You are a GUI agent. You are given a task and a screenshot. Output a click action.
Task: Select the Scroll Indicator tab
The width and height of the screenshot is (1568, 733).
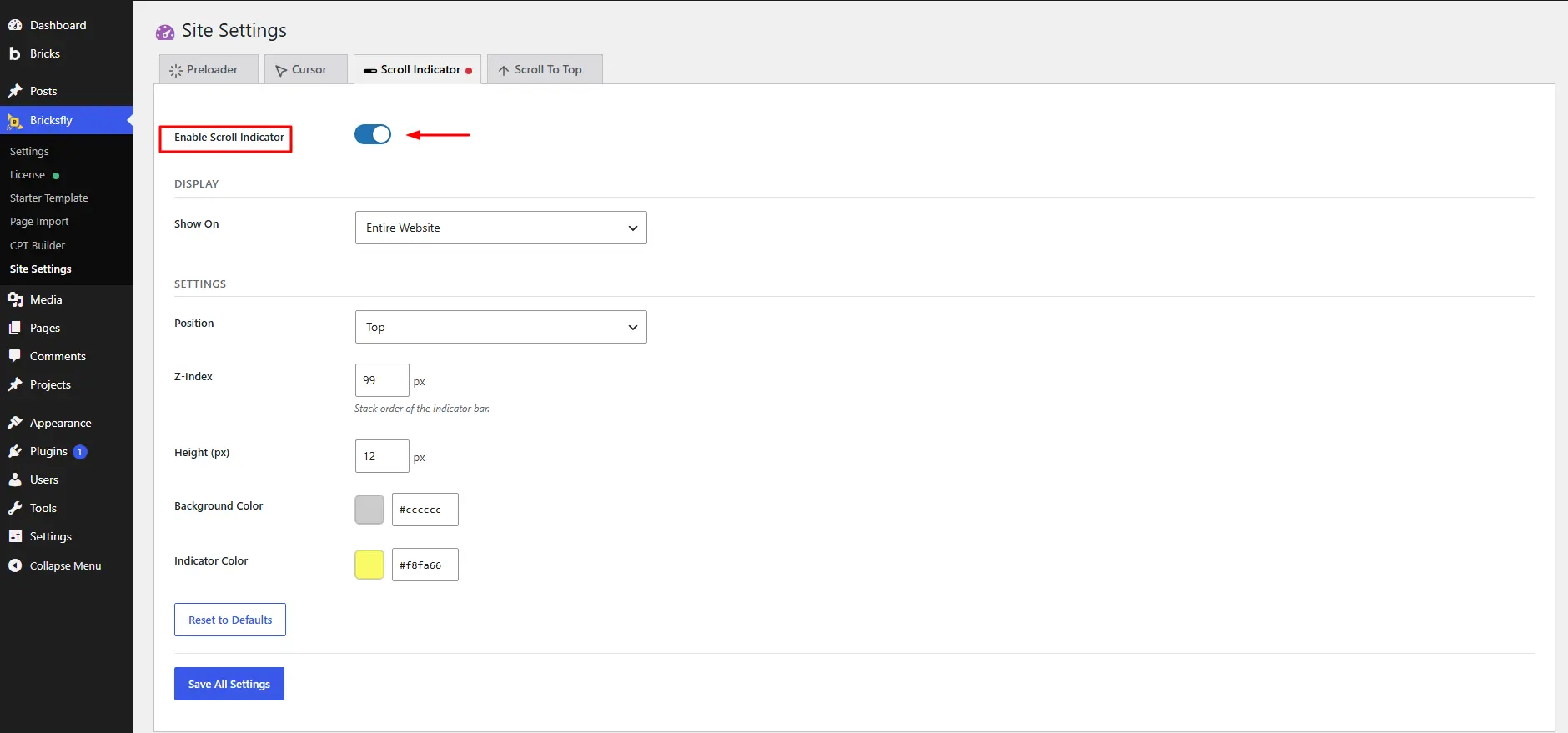tap(417, 69)
